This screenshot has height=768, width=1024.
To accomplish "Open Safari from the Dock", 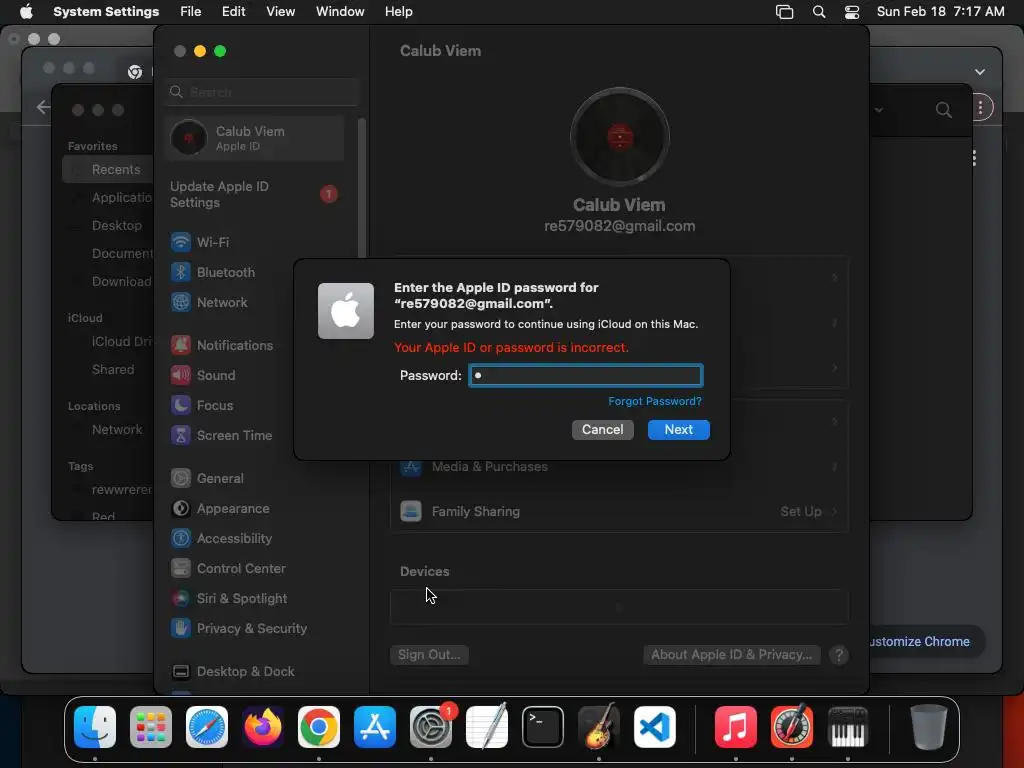I will pos(207,727).
